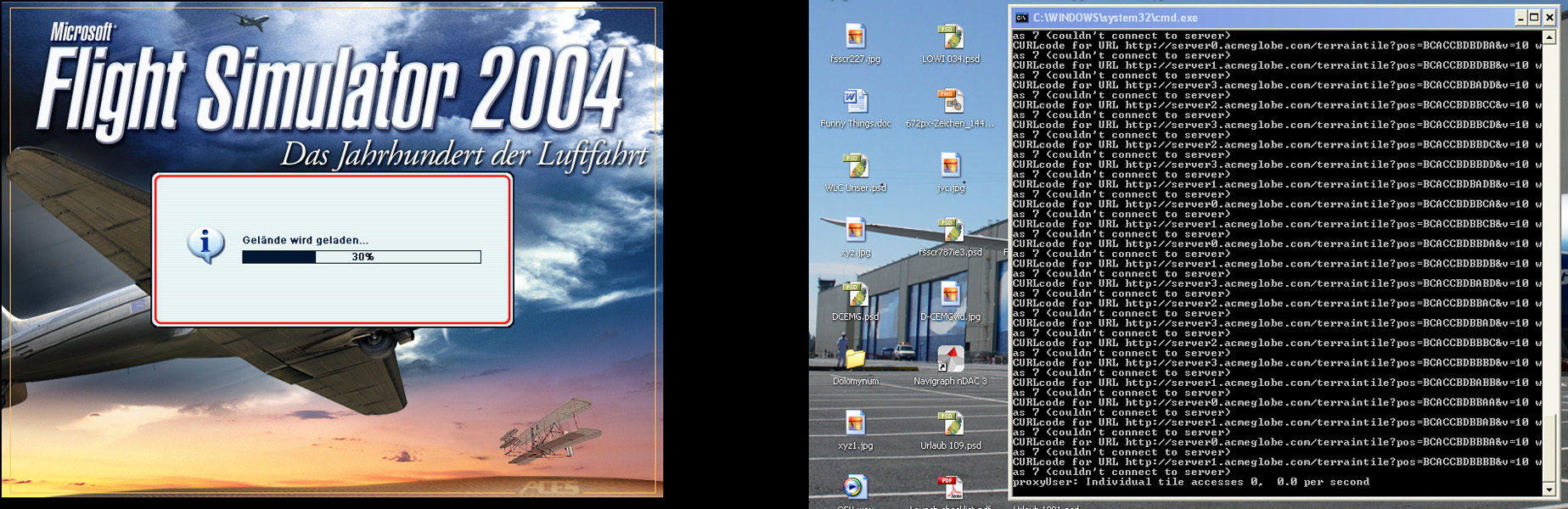
Task: Select the DCEMG.psd desktop icon
Action: pyautogui.click(x=855, y=296)
